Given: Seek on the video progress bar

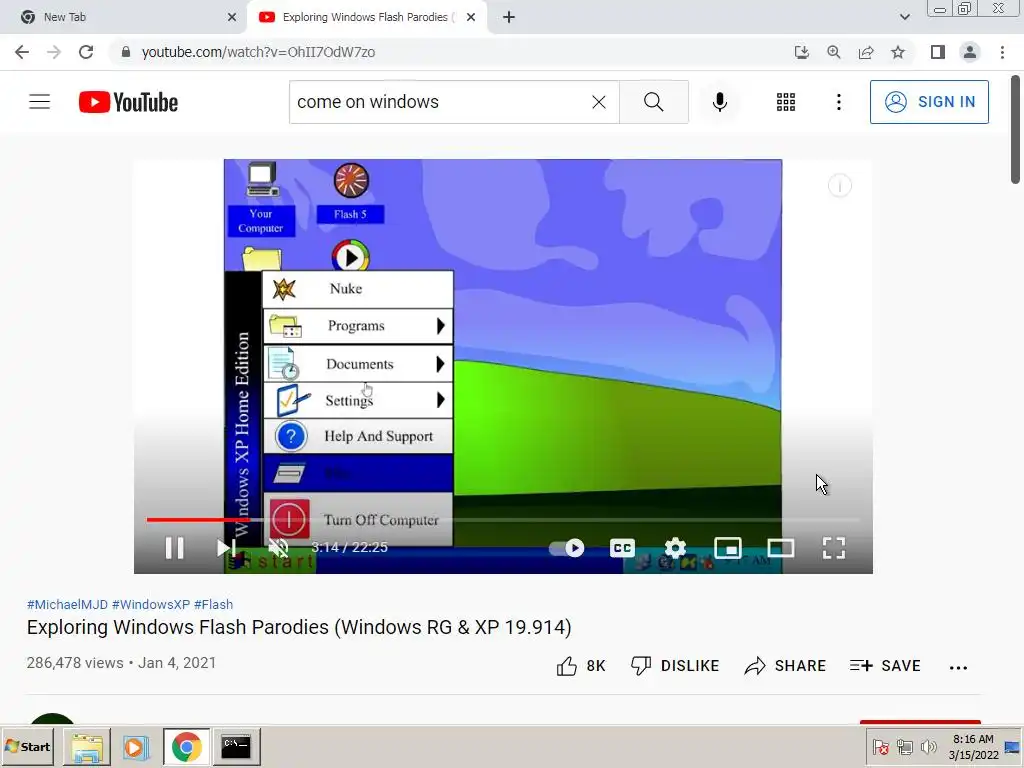Looking at the screenshot, I should click(503, 520).
